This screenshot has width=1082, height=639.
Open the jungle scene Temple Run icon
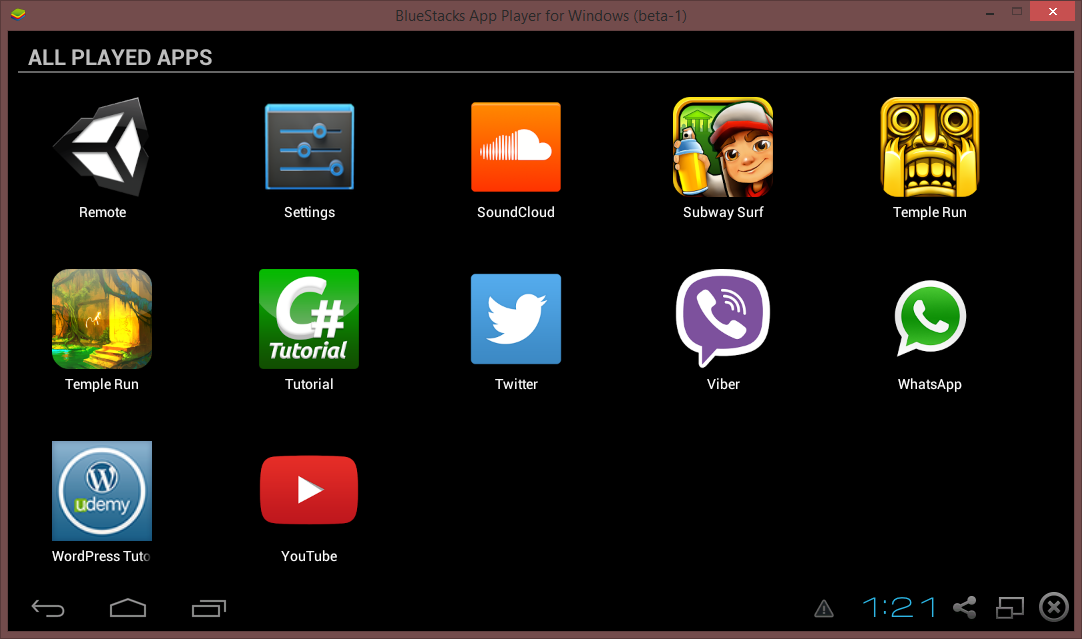click(102, 319)
